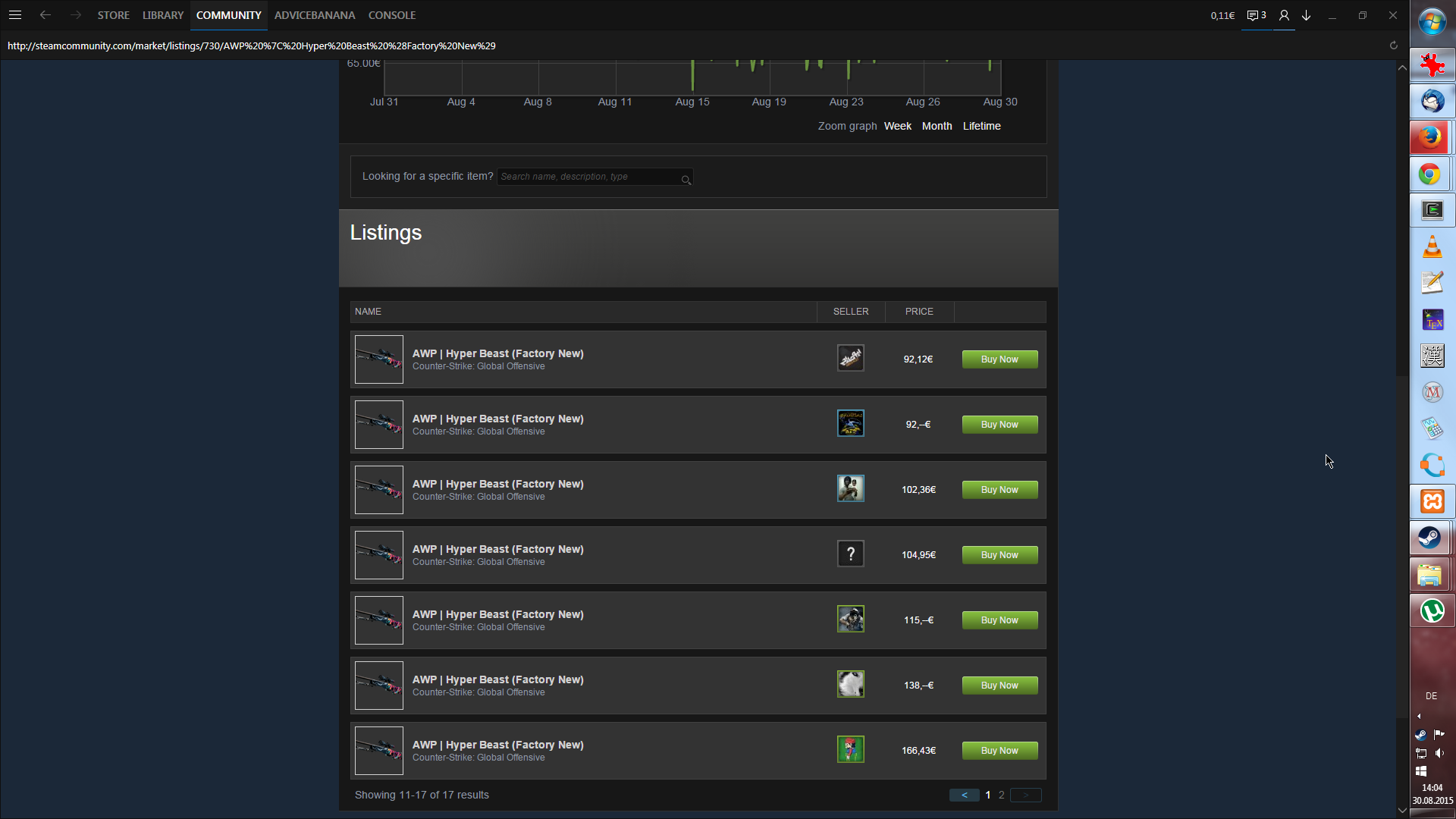Focus the item search text field
Viewport: 1456px width, 819px height.
(x=588, y=177)
